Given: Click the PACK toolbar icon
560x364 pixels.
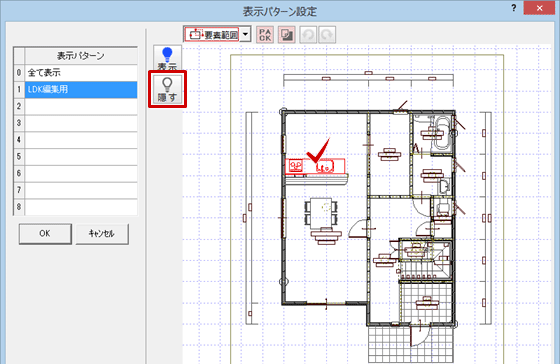Looking at the screenshot, I should 265,35.
